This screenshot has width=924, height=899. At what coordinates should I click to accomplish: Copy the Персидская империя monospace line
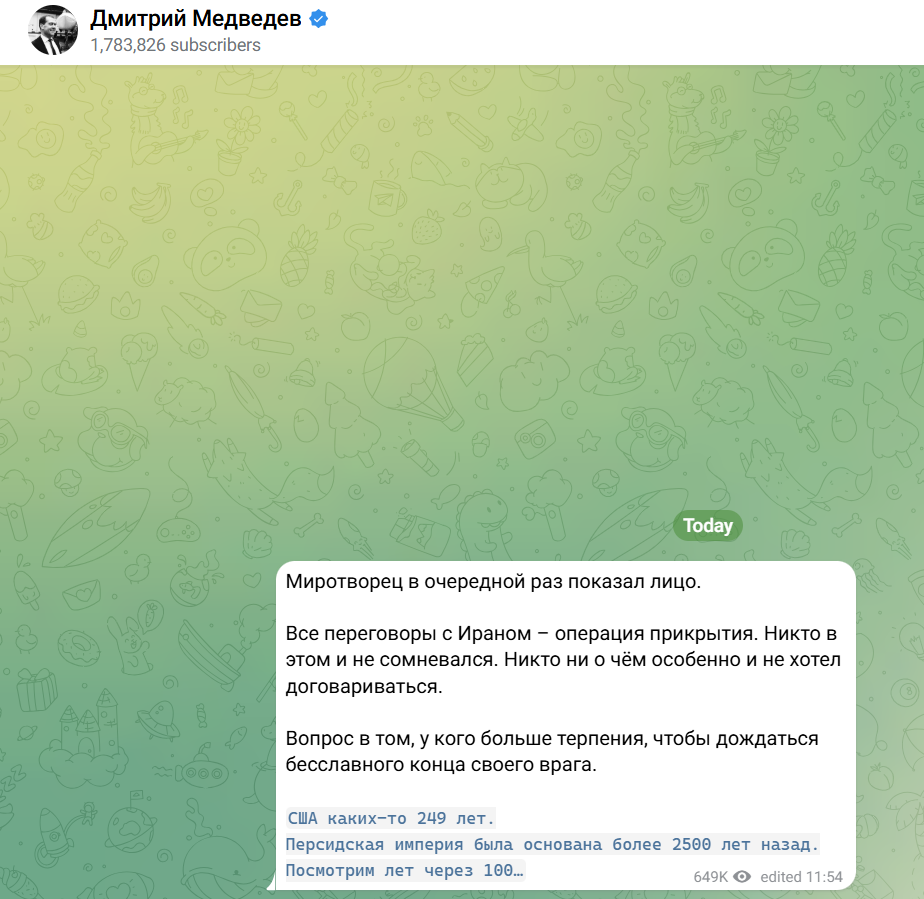click(x=552, y=844)
